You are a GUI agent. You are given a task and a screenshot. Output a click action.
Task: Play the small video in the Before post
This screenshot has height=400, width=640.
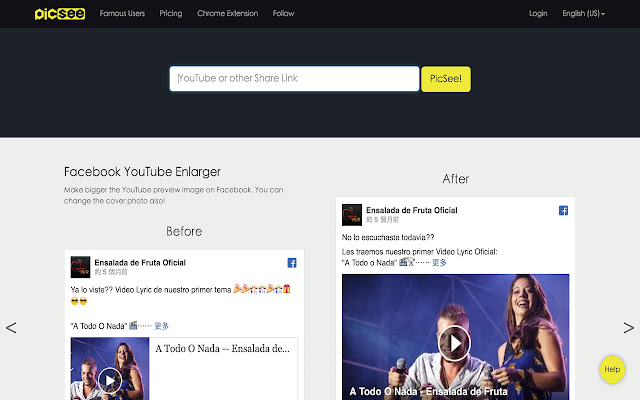point(110,380)
